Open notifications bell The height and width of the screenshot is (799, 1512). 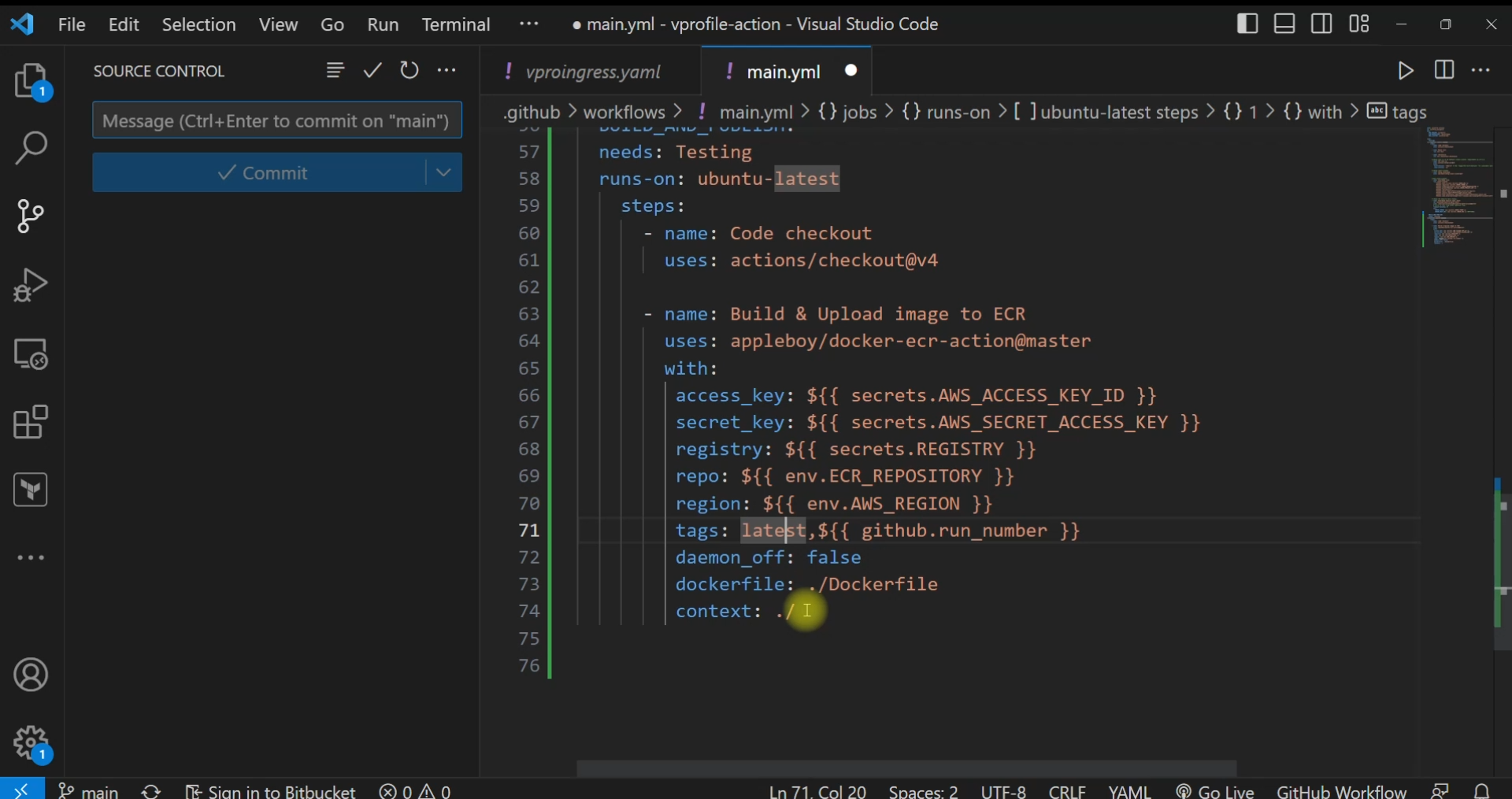(1483, 790)
